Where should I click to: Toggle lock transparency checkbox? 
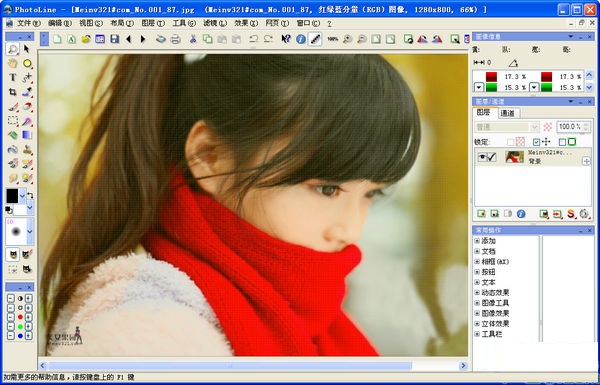pos(510,142)
